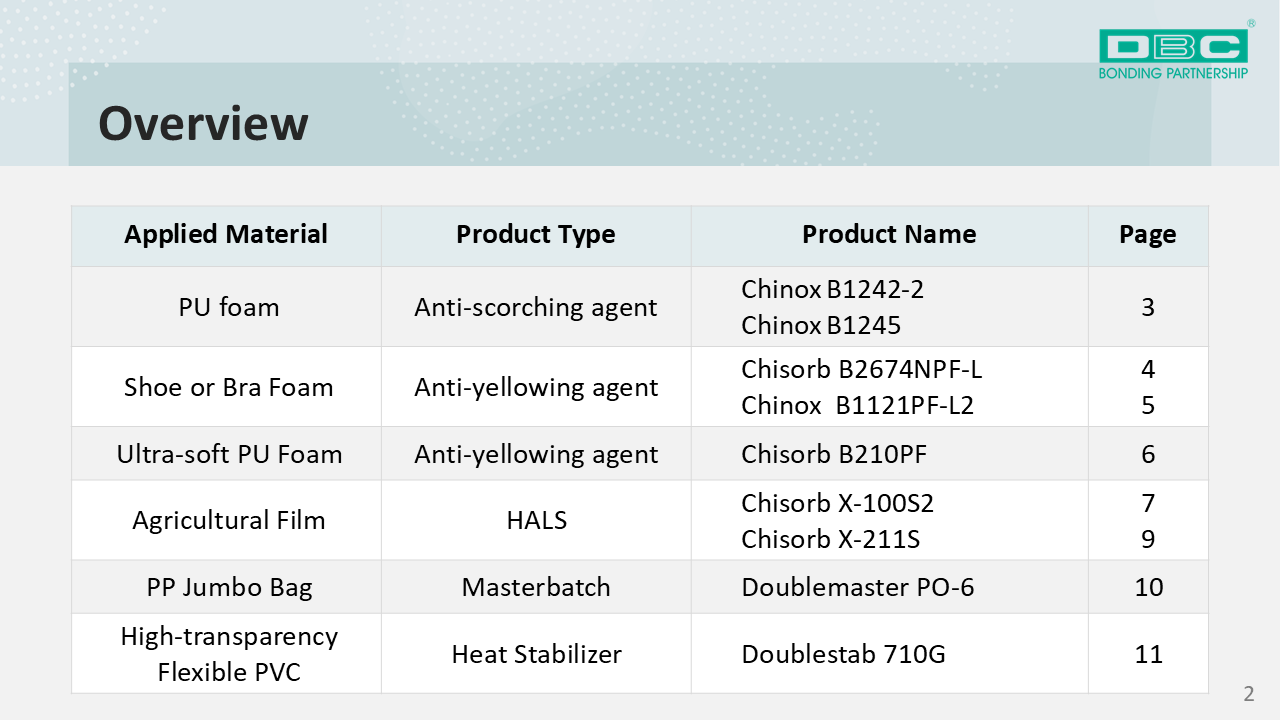Click the Shoe or Bra Foam cell
The image size is (1280, 720).
coord(228,387)
